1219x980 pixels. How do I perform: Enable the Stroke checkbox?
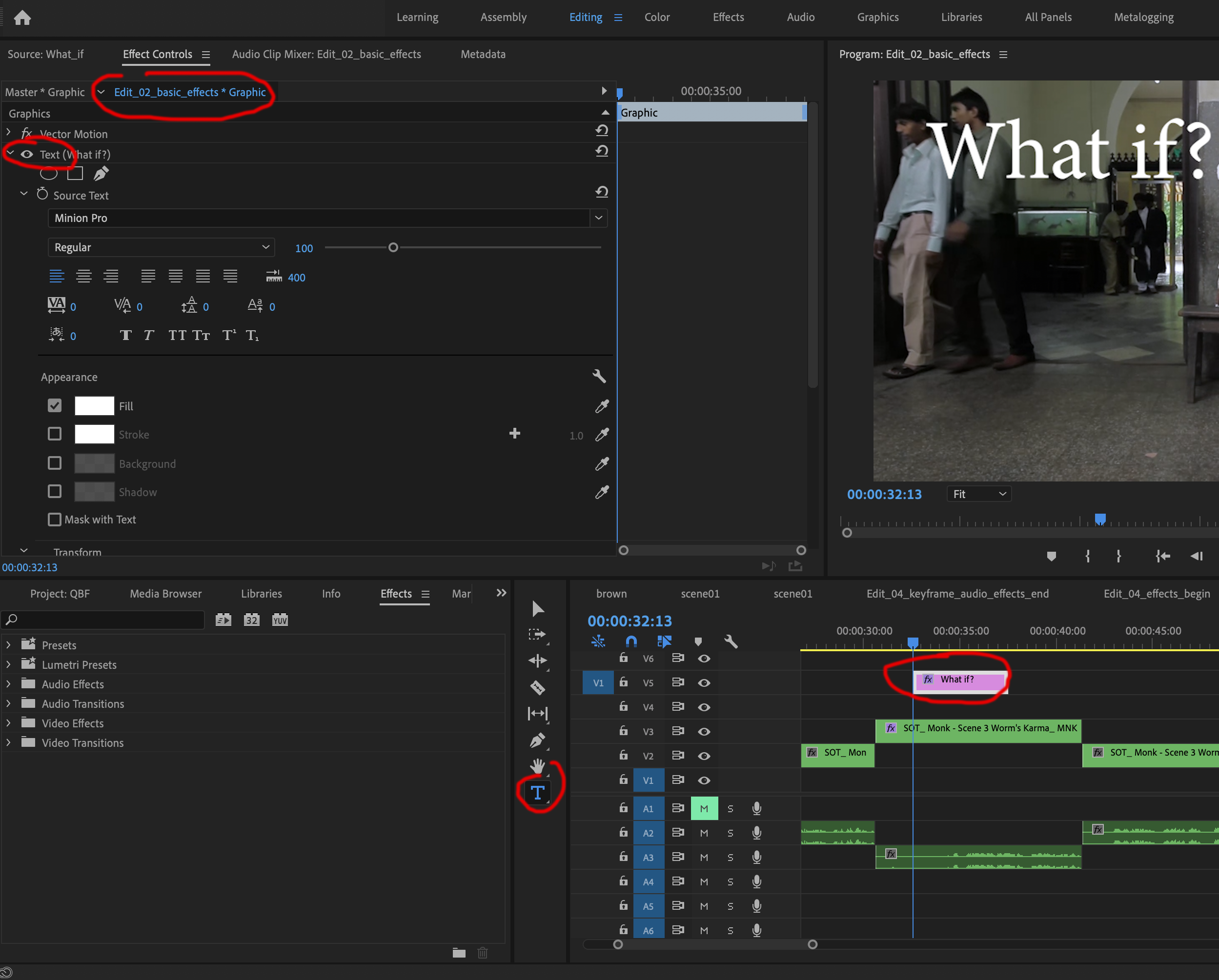tap(54, 434)
